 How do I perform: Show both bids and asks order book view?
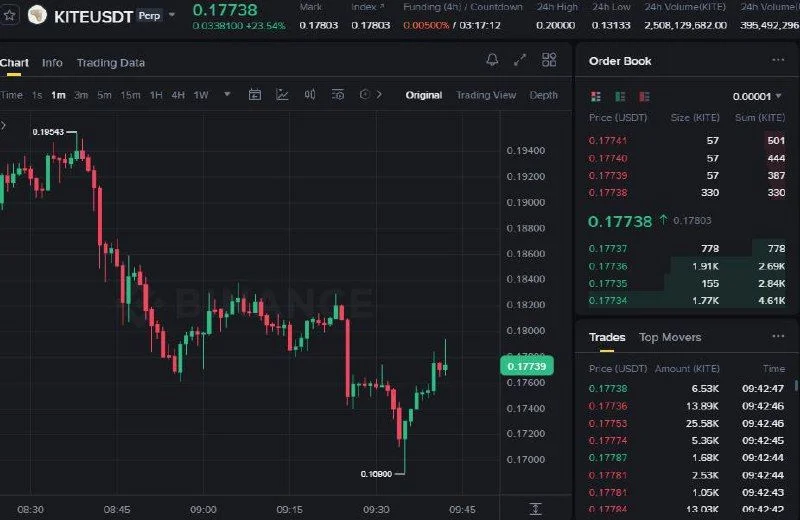(595, 96)
